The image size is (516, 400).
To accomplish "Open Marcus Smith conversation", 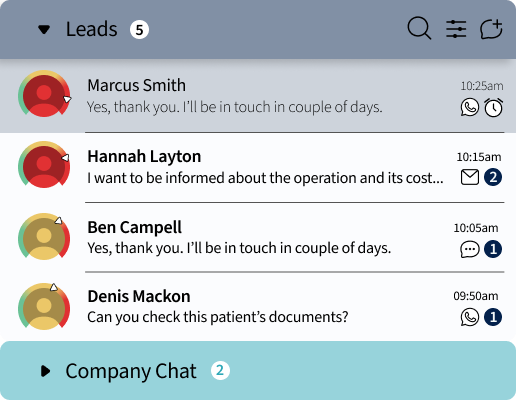I will click(x=258, y=96).
